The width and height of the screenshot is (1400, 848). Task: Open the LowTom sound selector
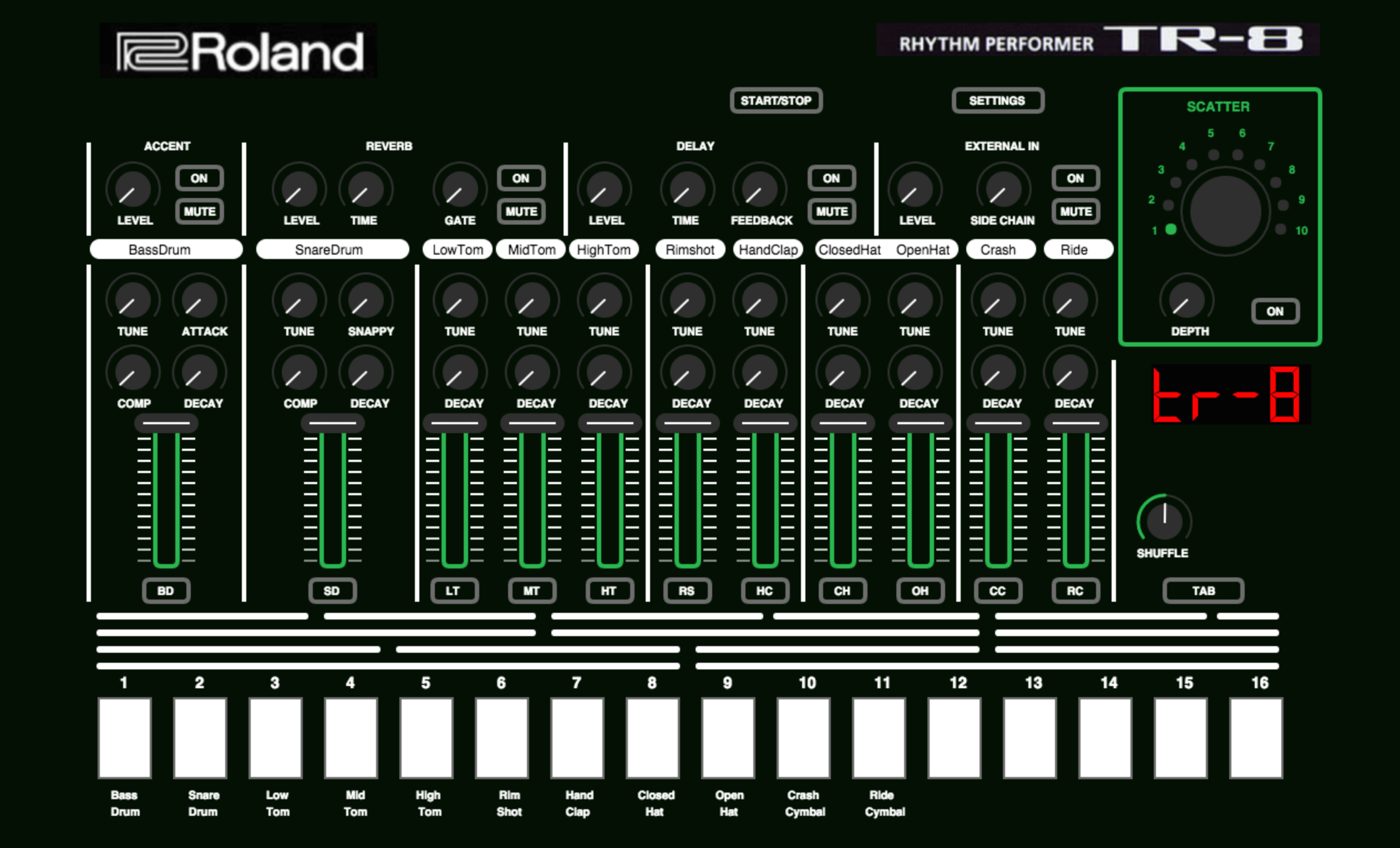click(458, 250)
